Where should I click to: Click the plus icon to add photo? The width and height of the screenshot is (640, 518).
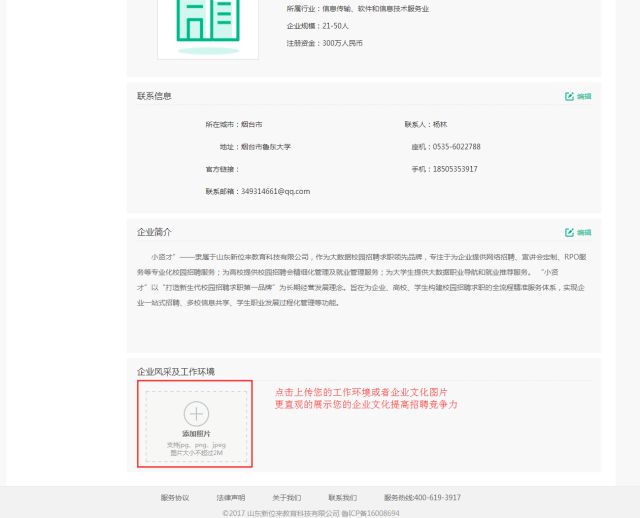click(x=196, y=414)
